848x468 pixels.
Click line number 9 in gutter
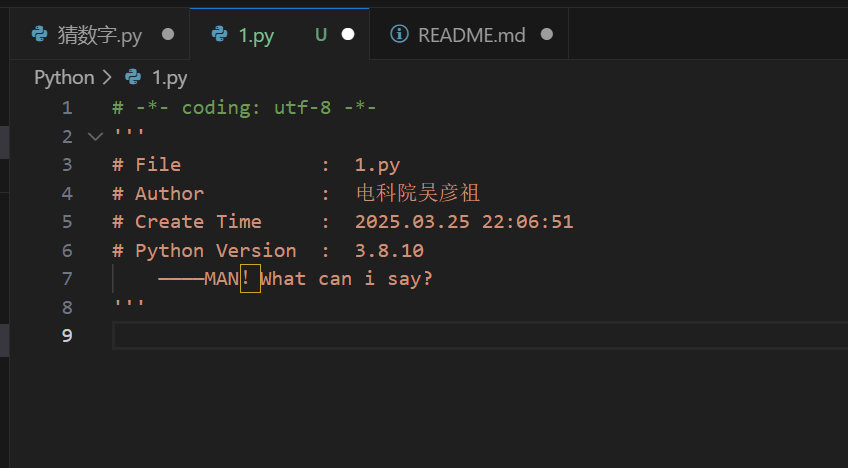coord(67,335)
